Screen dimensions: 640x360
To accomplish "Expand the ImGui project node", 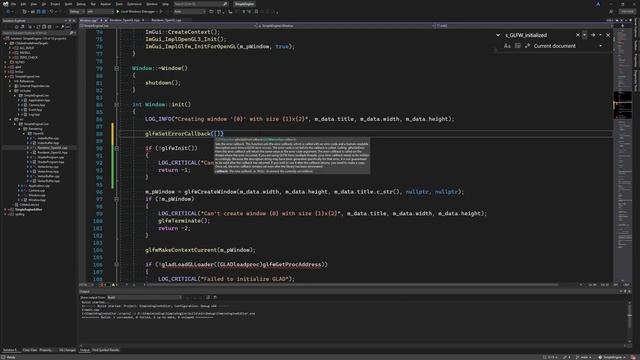I will 6,72.
